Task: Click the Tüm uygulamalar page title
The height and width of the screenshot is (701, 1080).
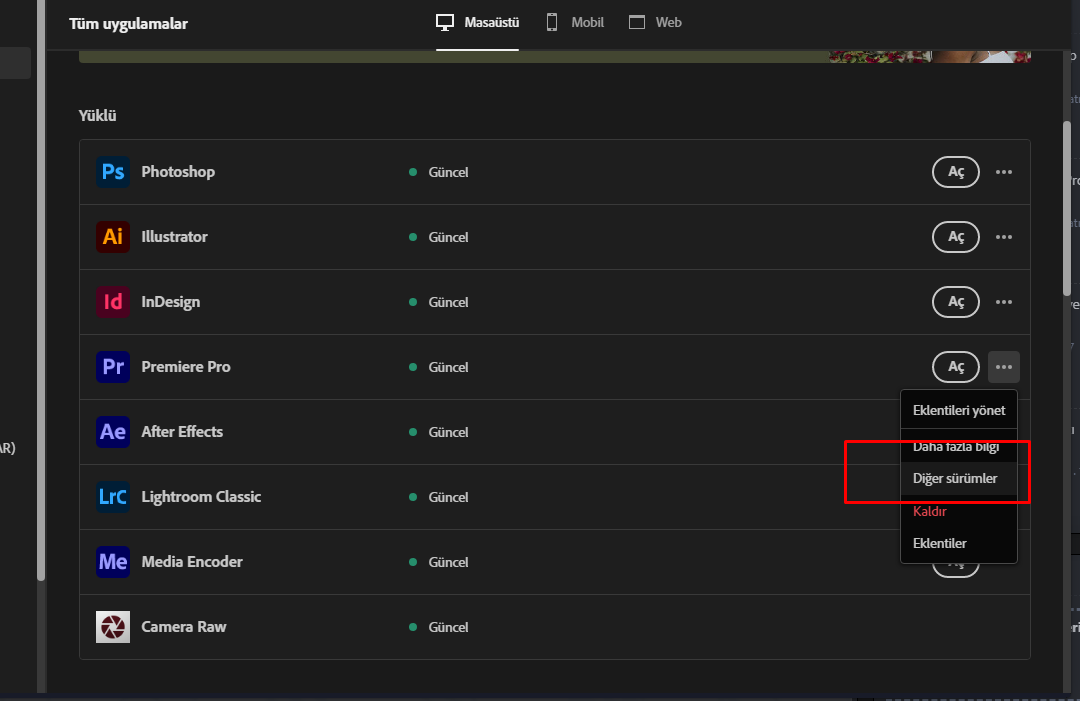Action: pos(128,23)
